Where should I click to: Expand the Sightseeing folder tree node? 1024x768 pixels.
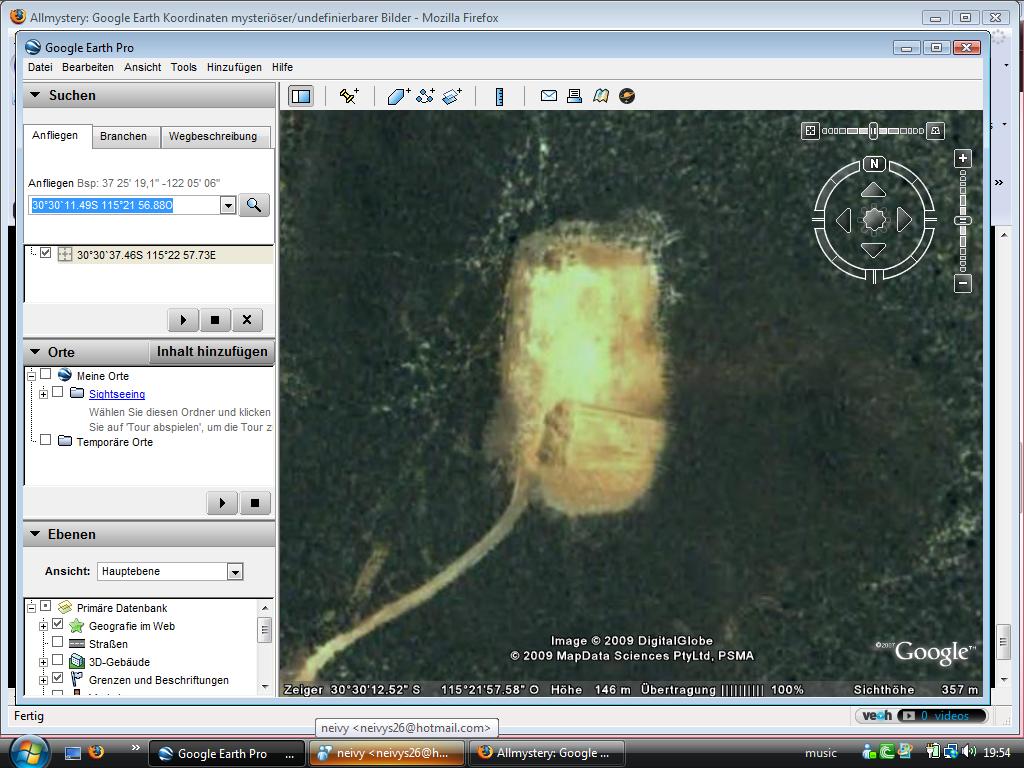44,394
